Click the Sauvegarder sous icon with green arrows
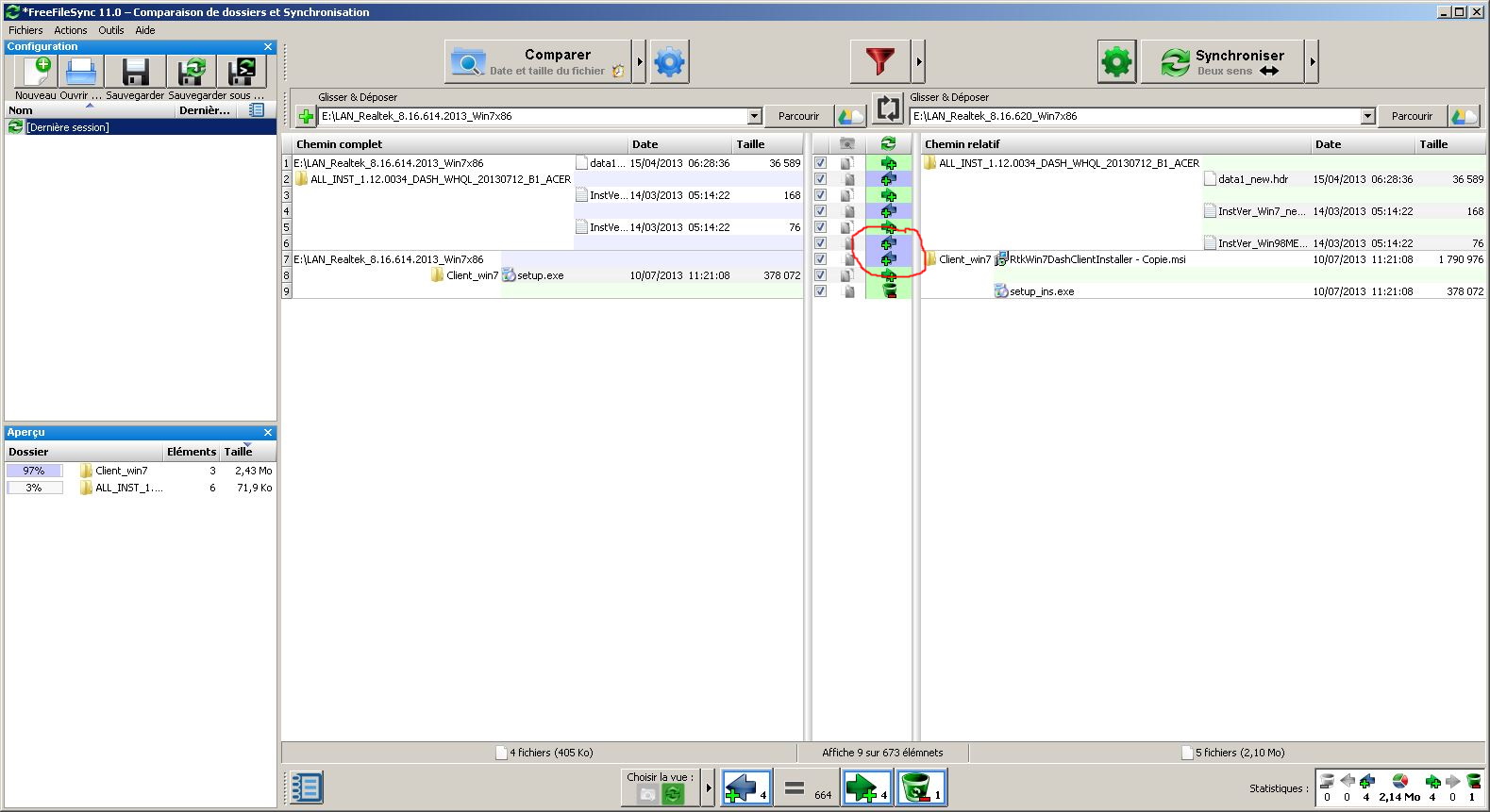 (192, 72)
